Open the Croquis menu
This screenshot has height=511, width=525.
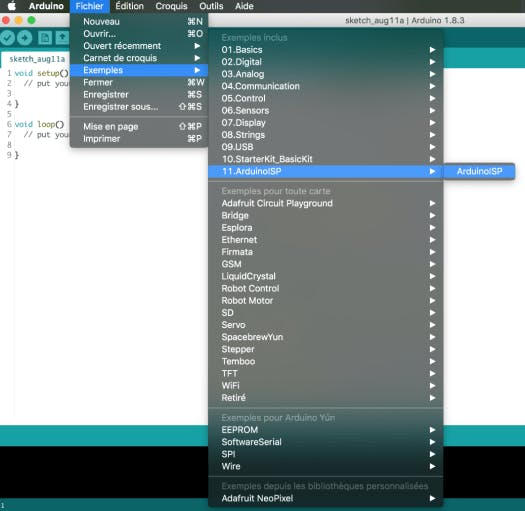point(171,6)
